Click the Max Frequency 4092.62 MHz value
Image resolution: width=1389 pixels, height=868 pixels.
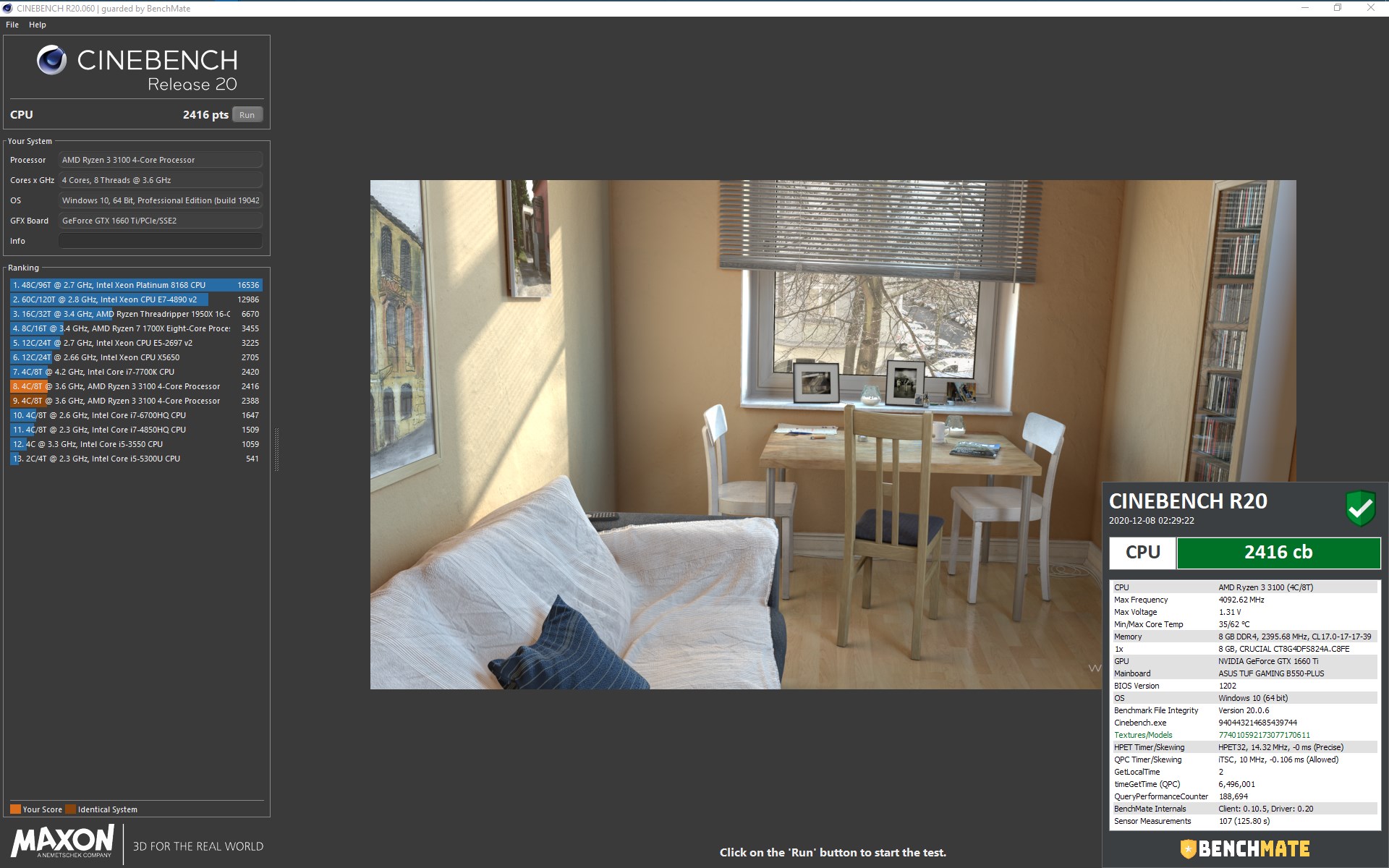click(x=1241, y=600)
